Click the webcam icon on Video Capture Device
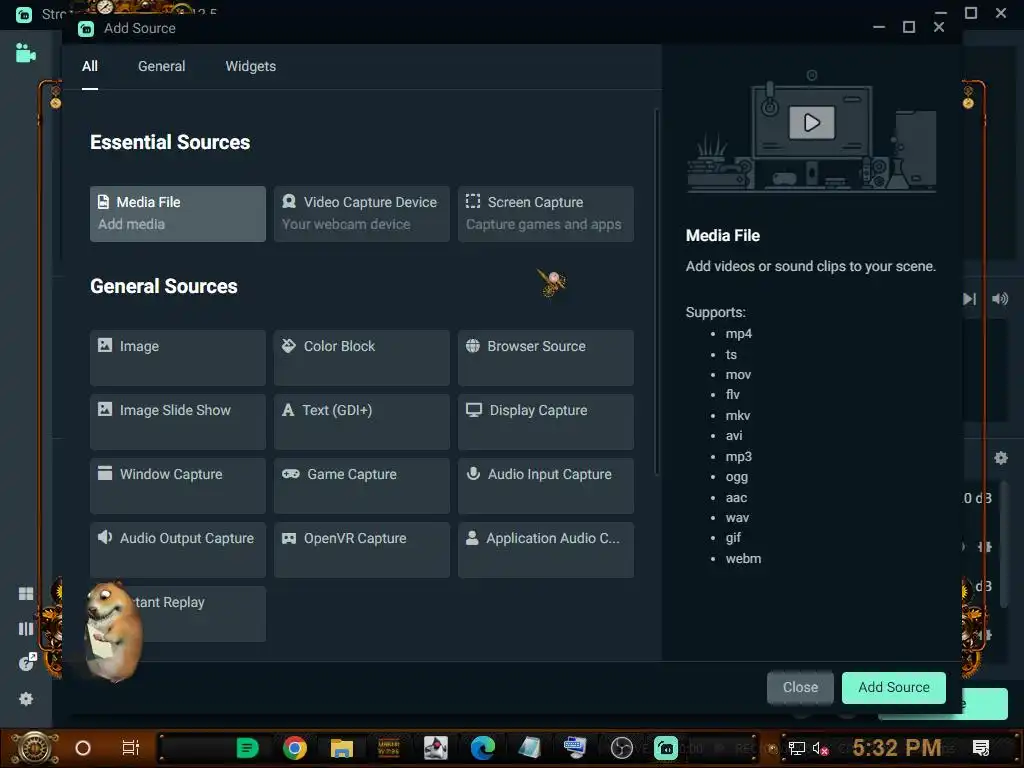1024x768 pixels. pos(289,201)
